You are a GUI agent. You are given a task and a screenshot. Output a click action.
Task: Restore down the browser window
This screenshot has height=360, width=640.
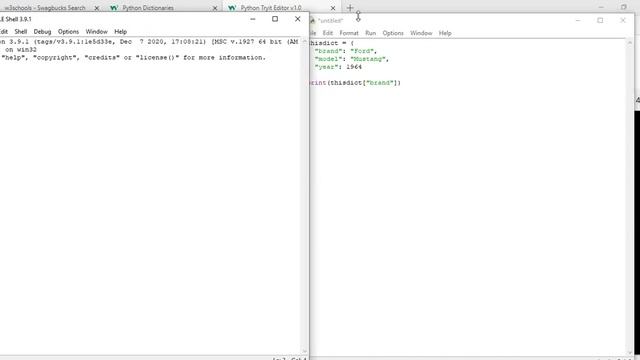point(624,7)
